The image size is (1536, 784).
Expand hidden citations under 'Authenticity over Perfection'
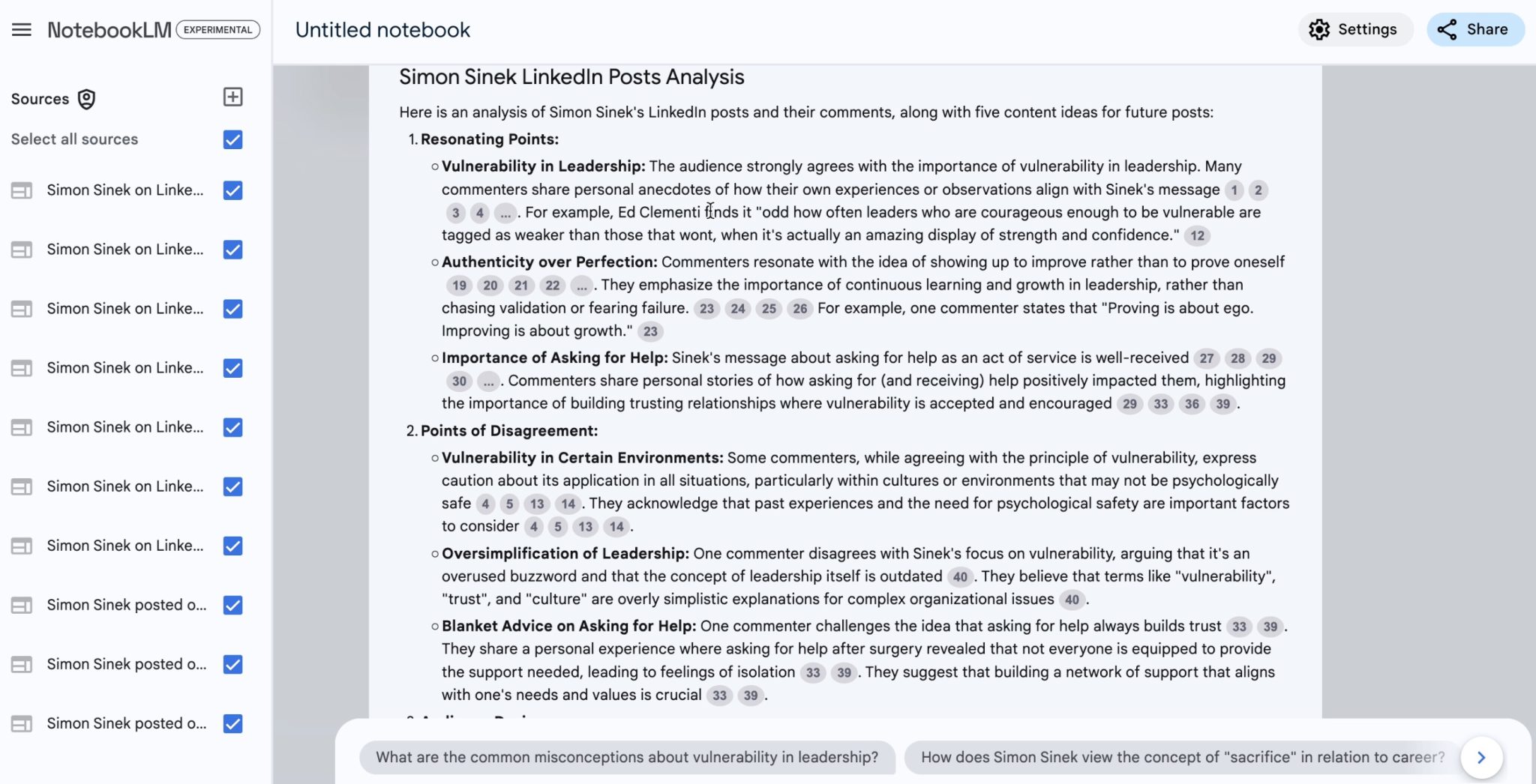(581, 286)
